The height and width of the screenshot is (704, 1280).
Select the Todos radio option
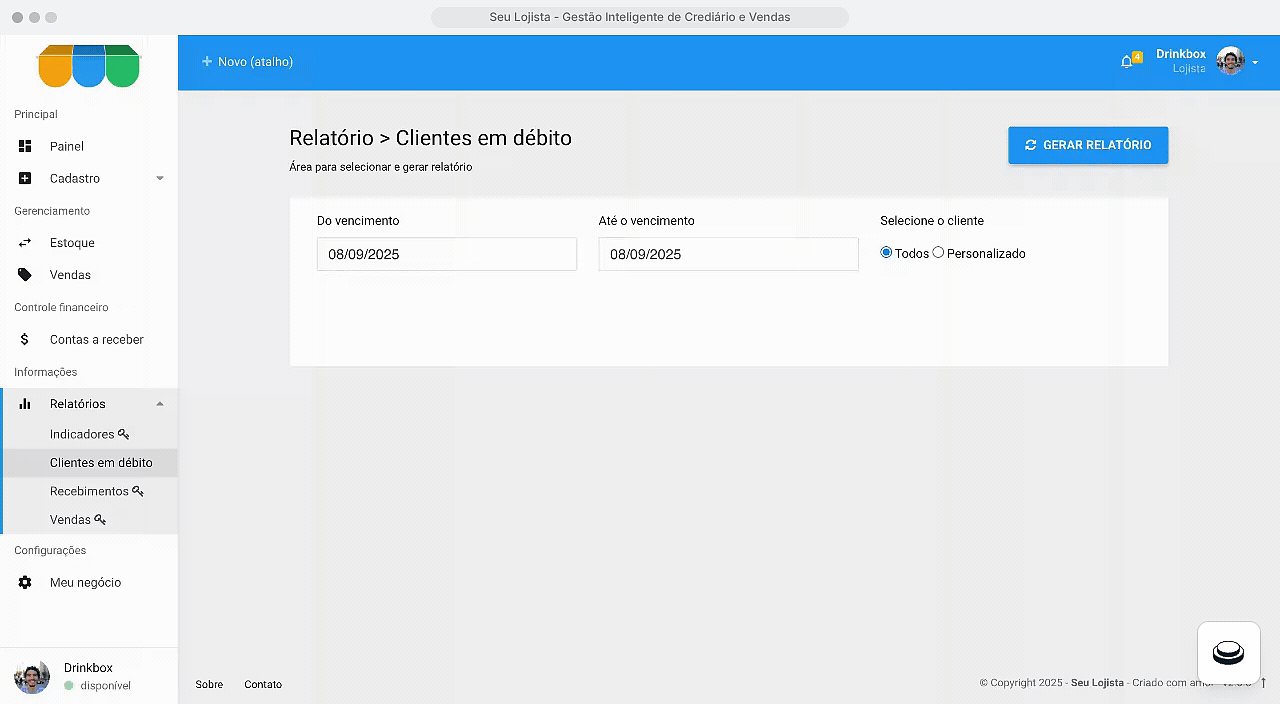click(x=886, y=253)
